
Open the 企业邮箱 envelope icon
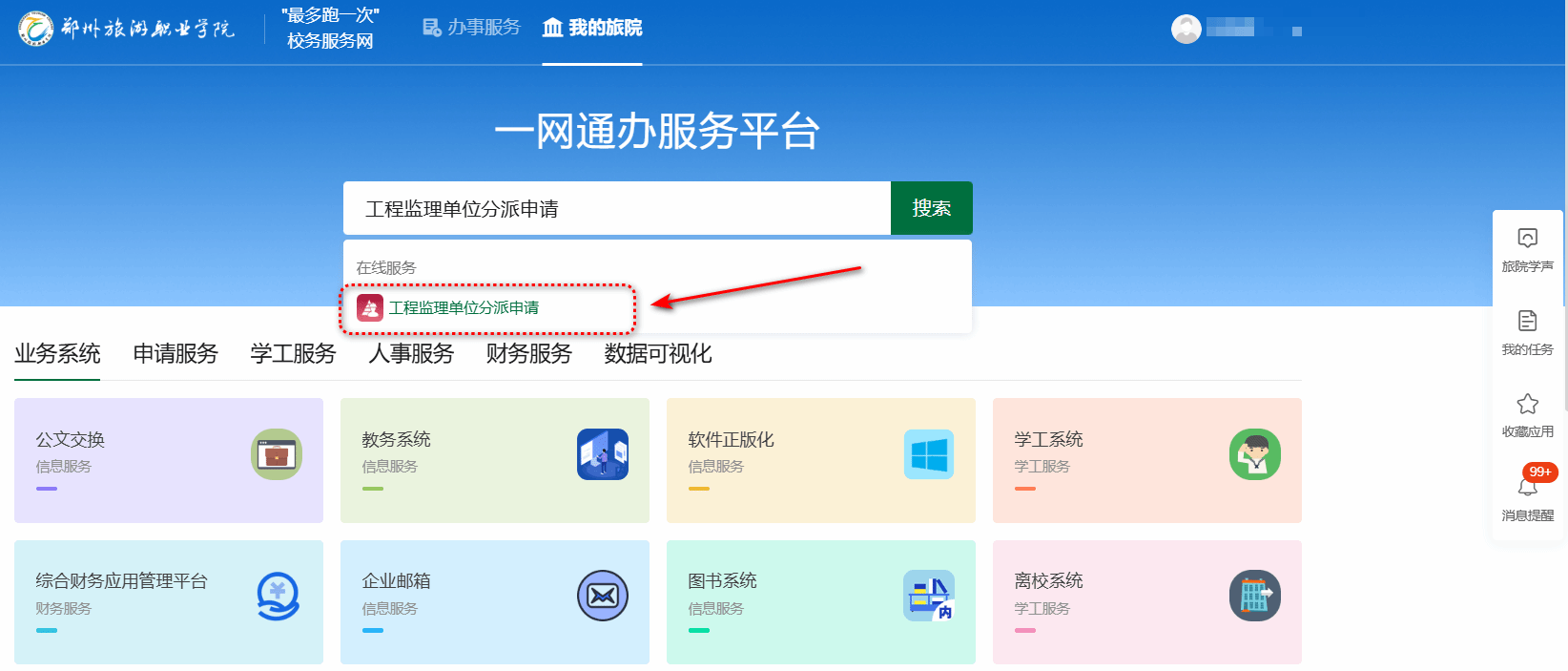602,596
